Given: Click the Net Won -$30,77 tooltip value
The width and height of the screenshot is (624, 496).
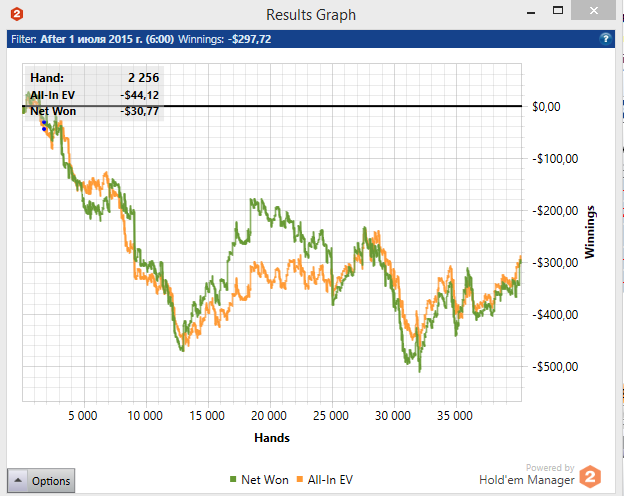Looking at the screenshot, I should 139,111.
